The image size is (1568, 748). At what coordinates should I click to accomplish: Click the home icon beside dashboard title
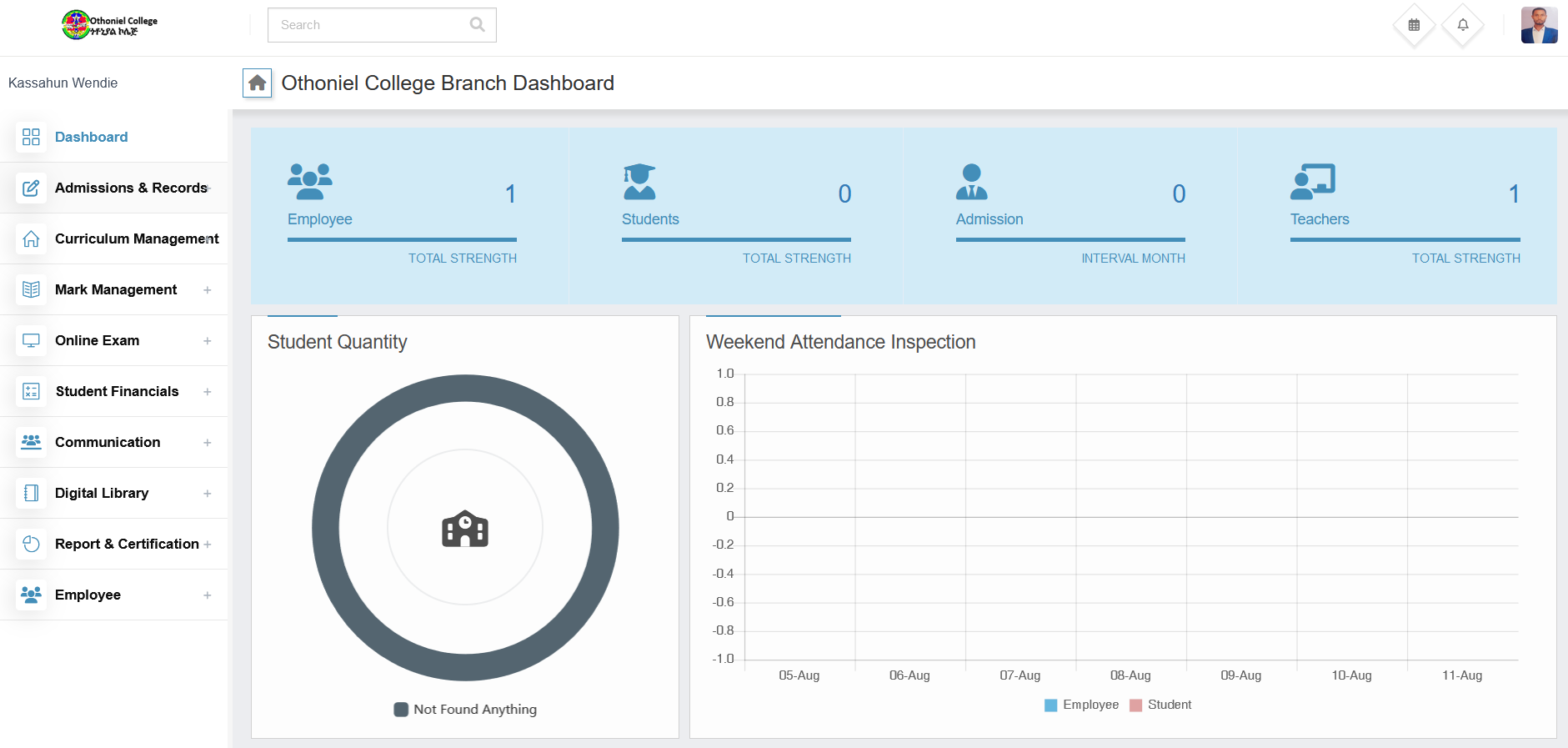coord(257,83)
